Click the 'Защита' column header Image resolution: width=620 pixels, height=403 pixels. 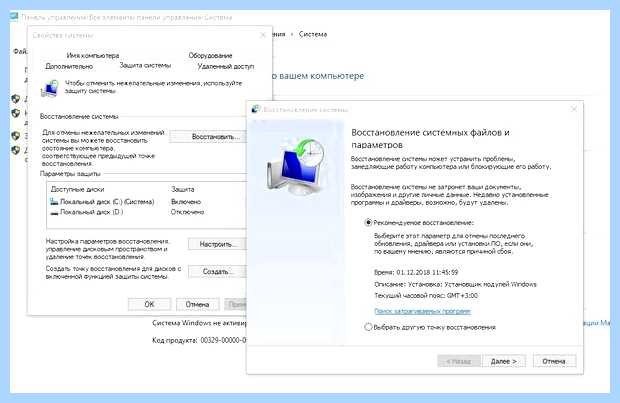(x=183, y=189)
